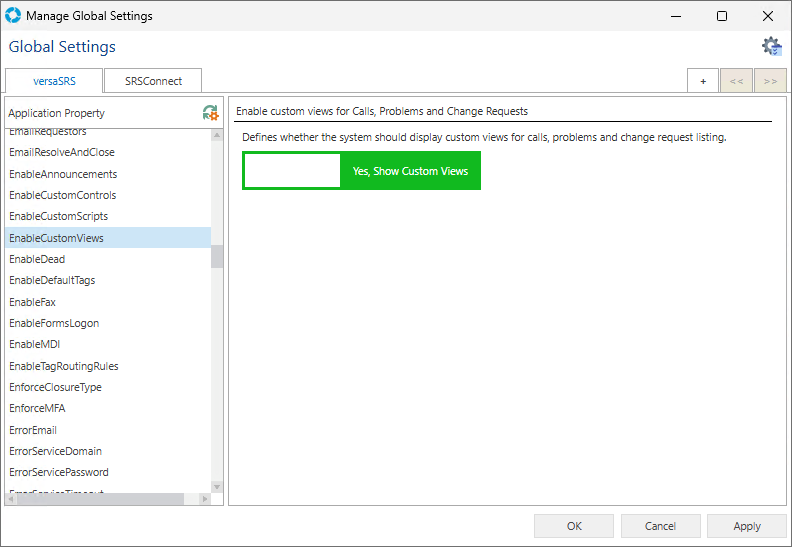Click OK to confirm settings
The image size is (792, 547).
[x=574, y=526]
